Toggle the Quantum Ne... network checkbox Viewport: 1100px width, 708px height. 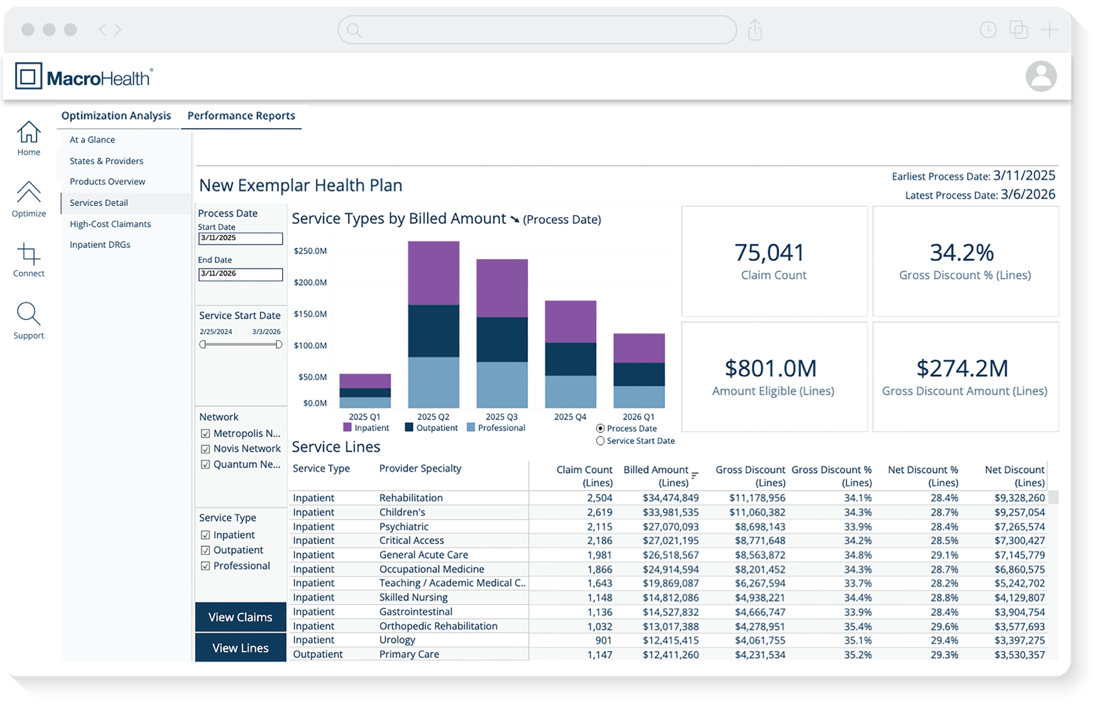(x=206, y=465)
